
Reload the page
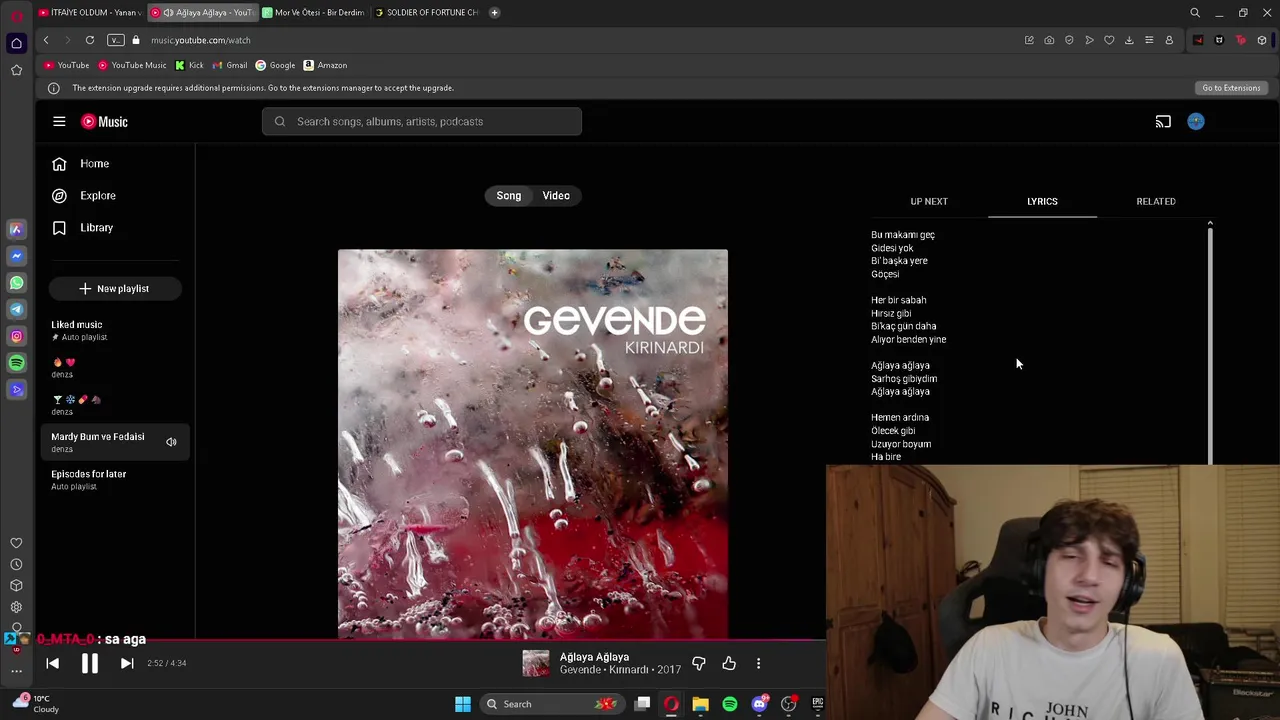coord(90,40)
